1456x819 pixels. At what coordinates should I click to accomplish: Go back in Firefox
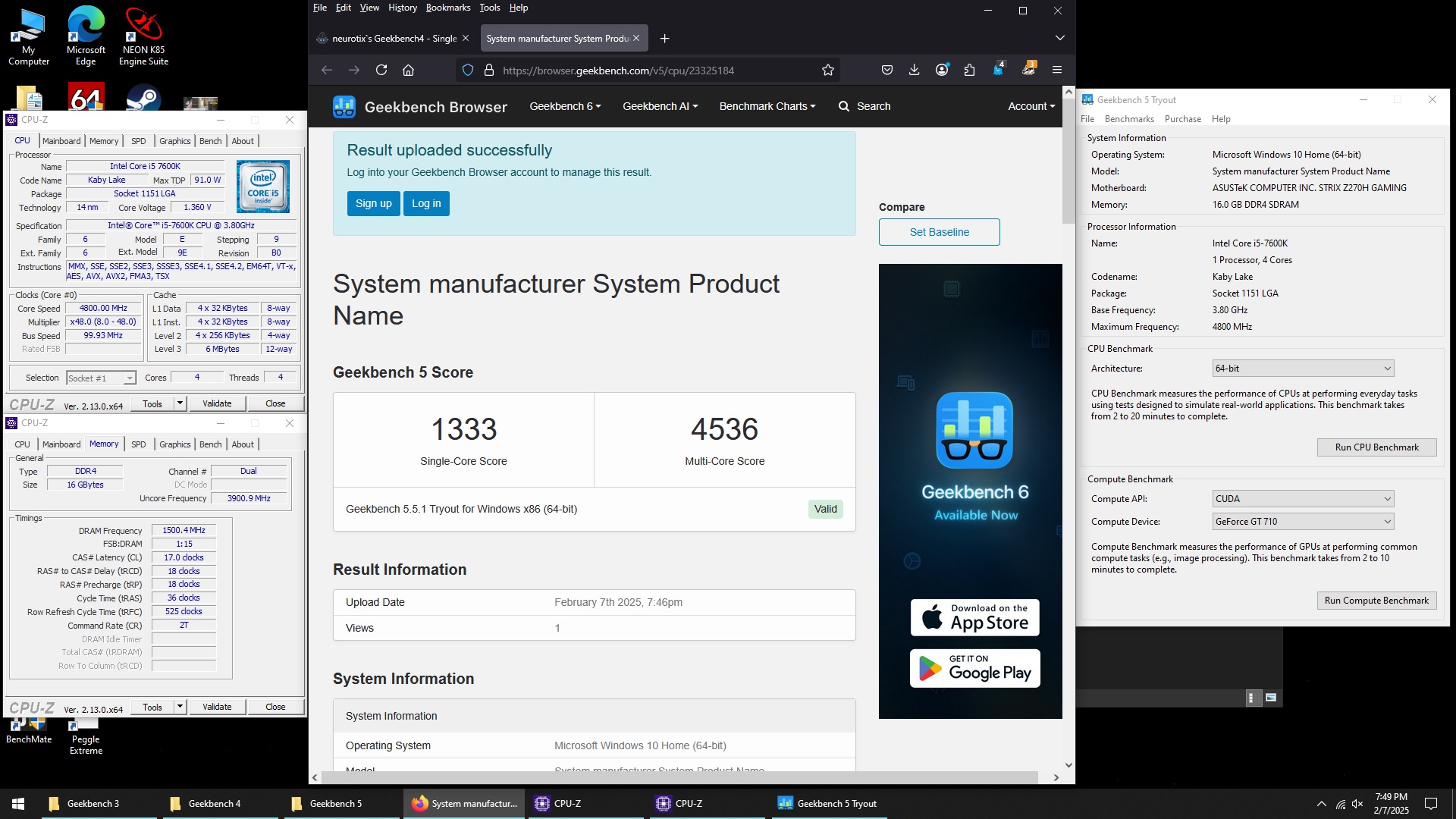327,70
